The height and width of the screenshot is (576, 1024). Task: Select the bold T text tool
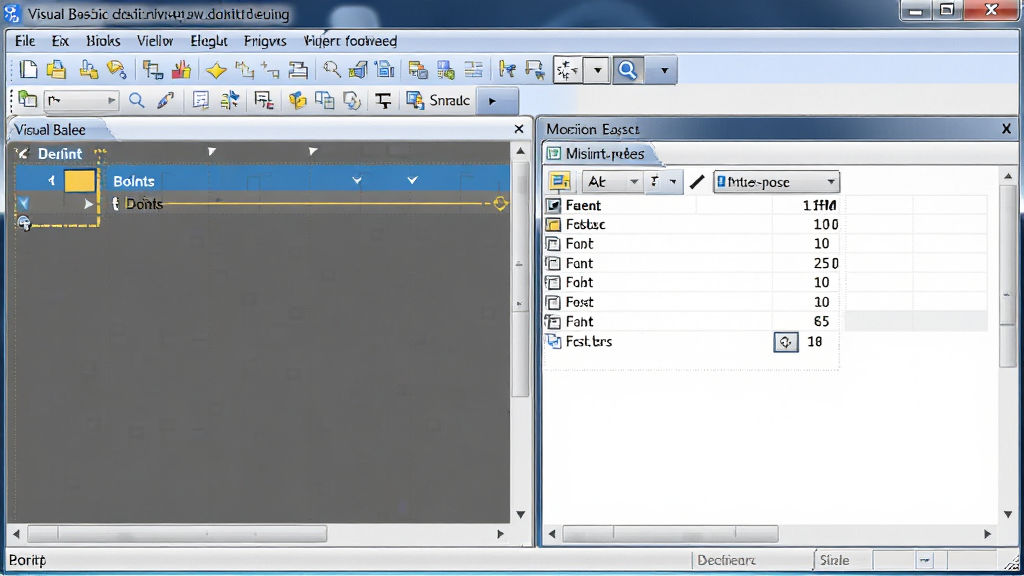point(383,100)
